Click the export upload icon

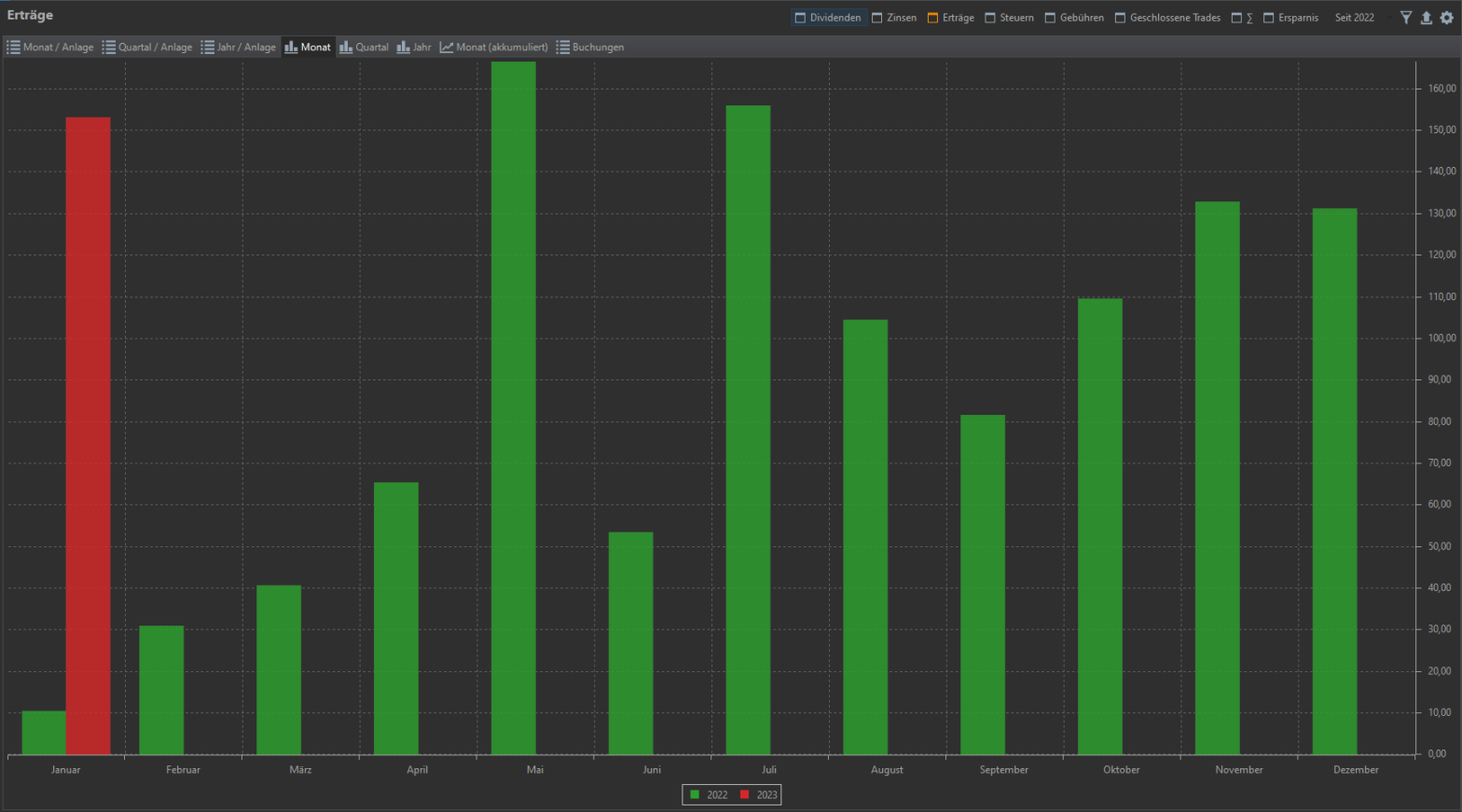pyautogui.click(x=1426, y=18)
